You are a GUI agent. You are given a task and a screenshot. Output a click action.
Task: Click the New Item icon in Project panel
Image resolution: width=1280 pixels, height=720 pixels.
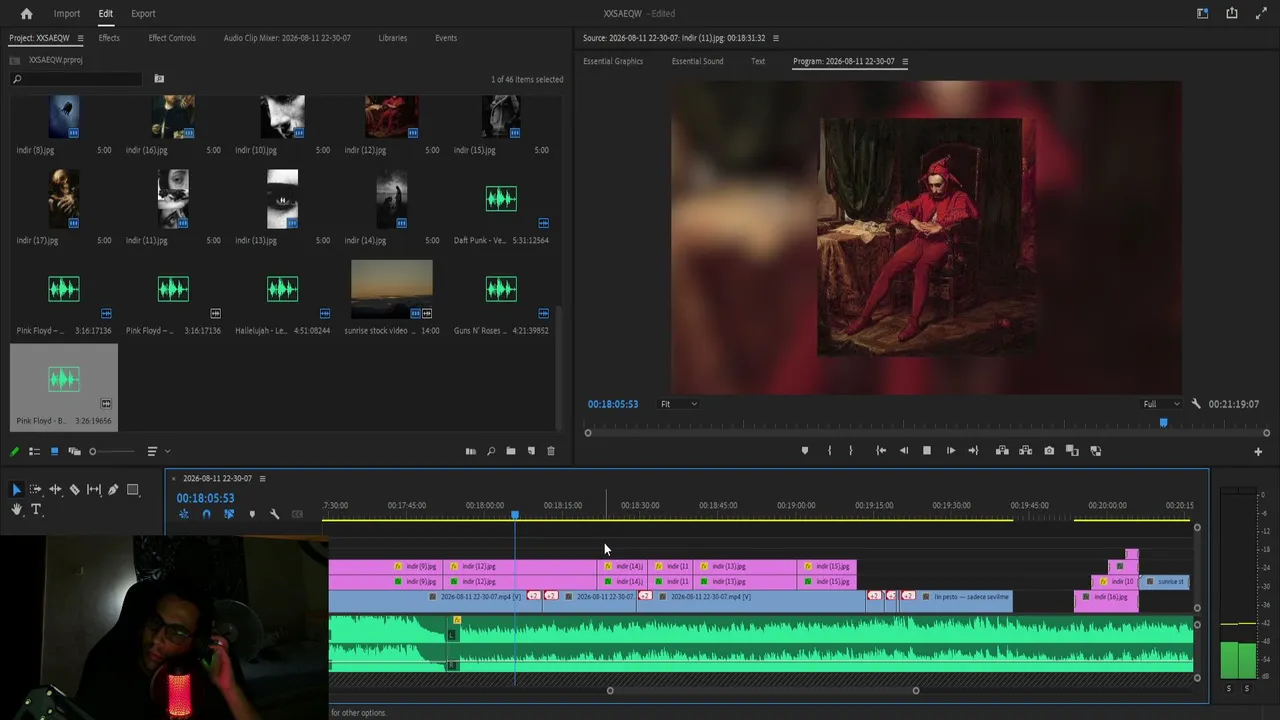point(531,451)
